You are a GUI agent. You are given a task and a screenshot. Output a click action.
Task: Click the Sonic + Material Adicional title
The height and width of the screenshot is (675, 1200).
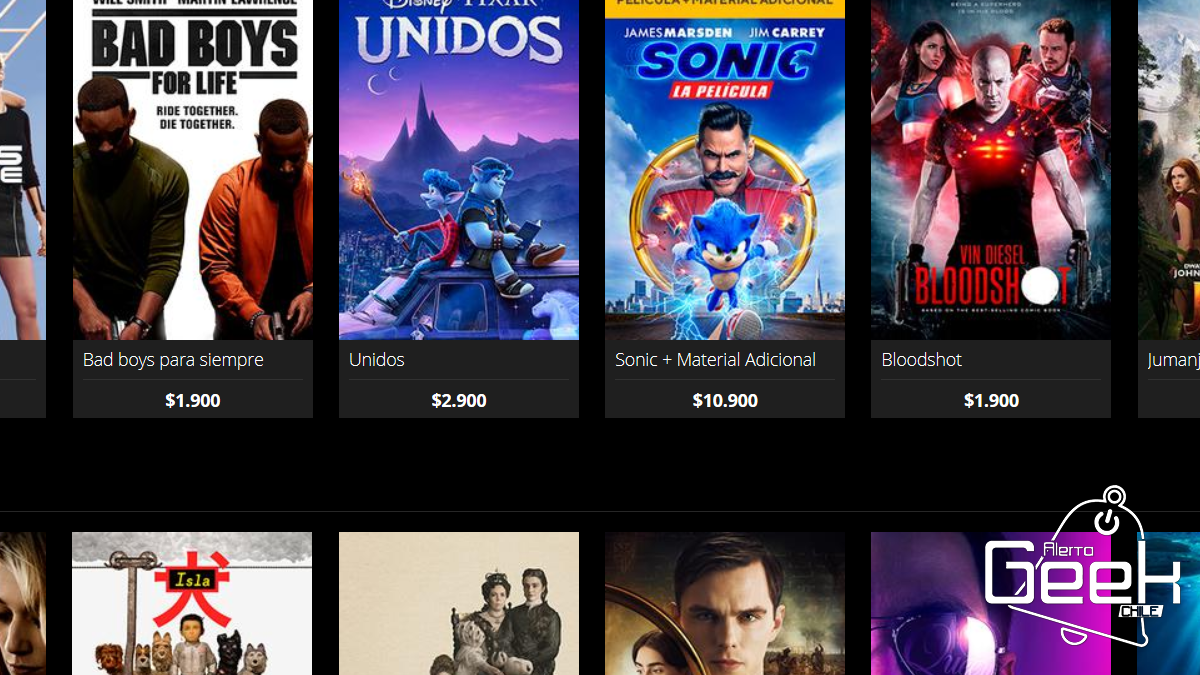pos(715,360)
